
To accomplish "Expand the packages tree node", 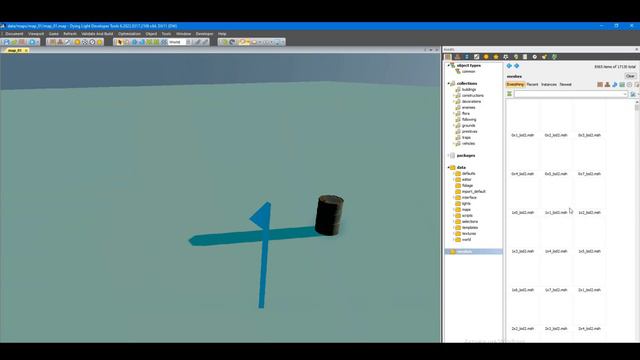I will pos(449,156).
